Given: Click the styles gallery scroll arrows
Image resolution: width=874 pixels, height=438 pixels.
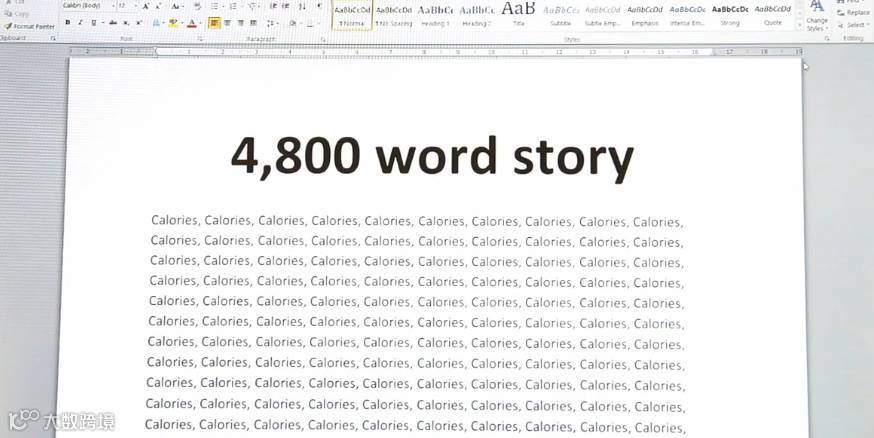Looking at the screenshot, I should click(x=799, y=16).
